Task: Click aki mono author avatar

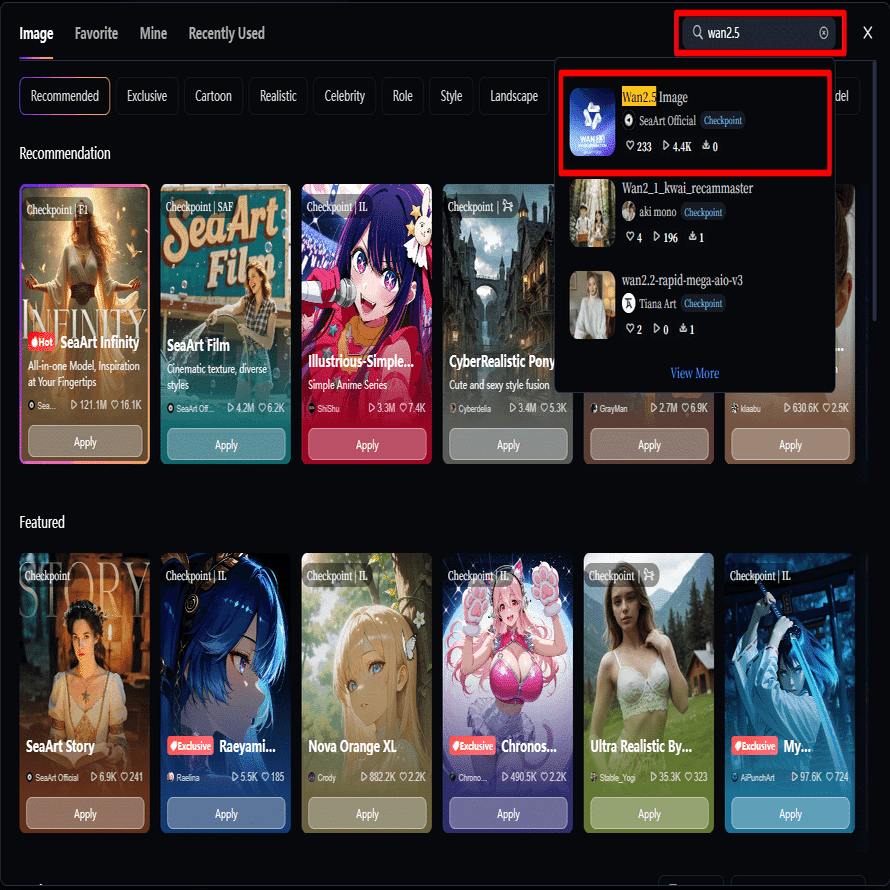Action: 628,212
